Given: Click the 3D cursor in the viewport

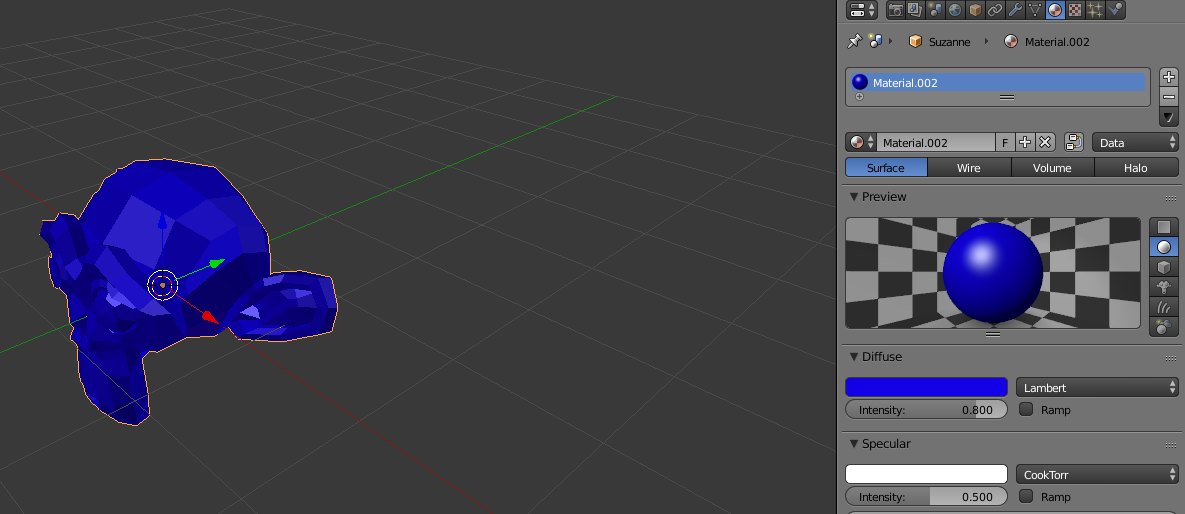Looking at the screenshot, I should click(162, 285).
